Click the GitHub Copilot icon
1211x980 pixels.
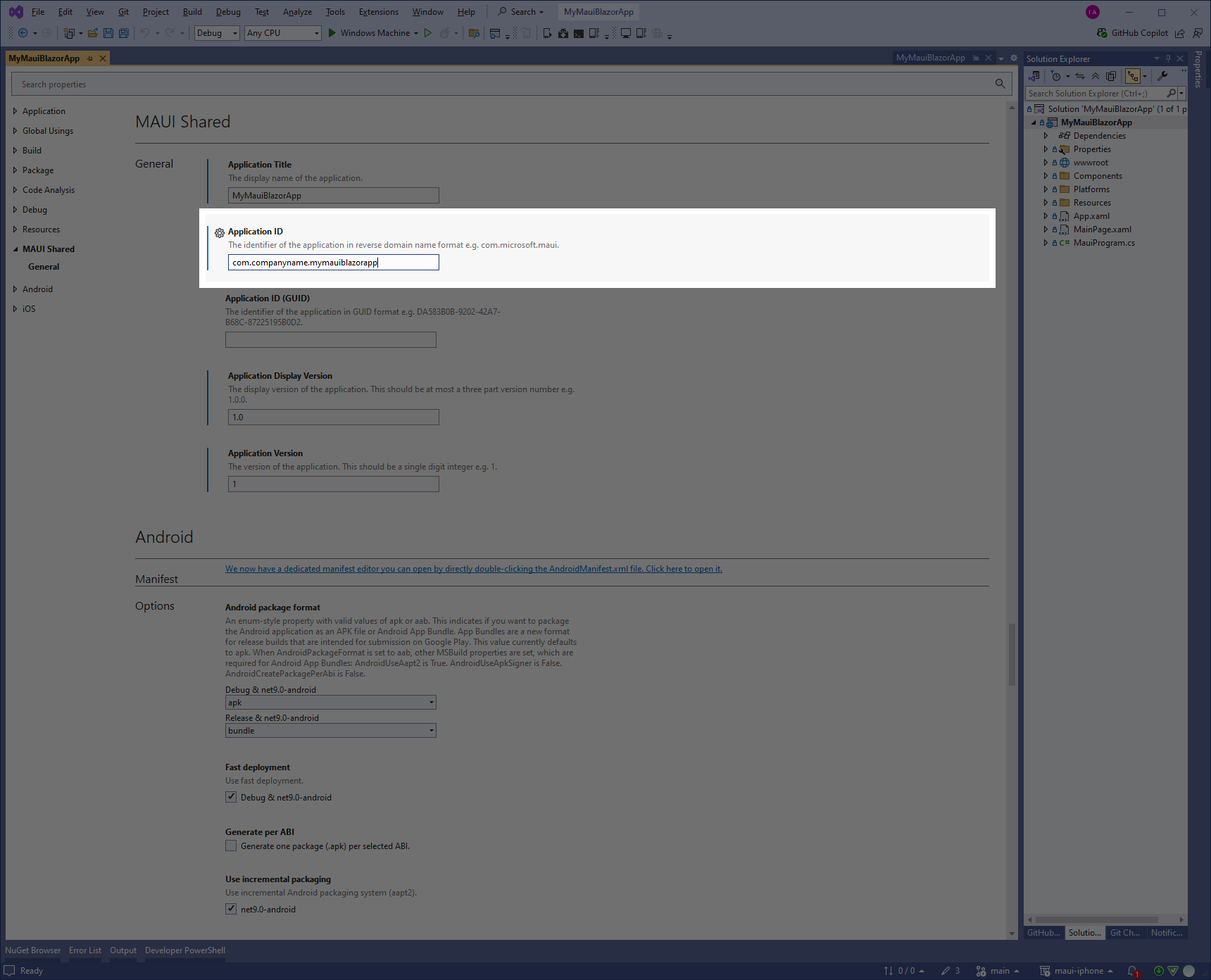click(1102, 33)
